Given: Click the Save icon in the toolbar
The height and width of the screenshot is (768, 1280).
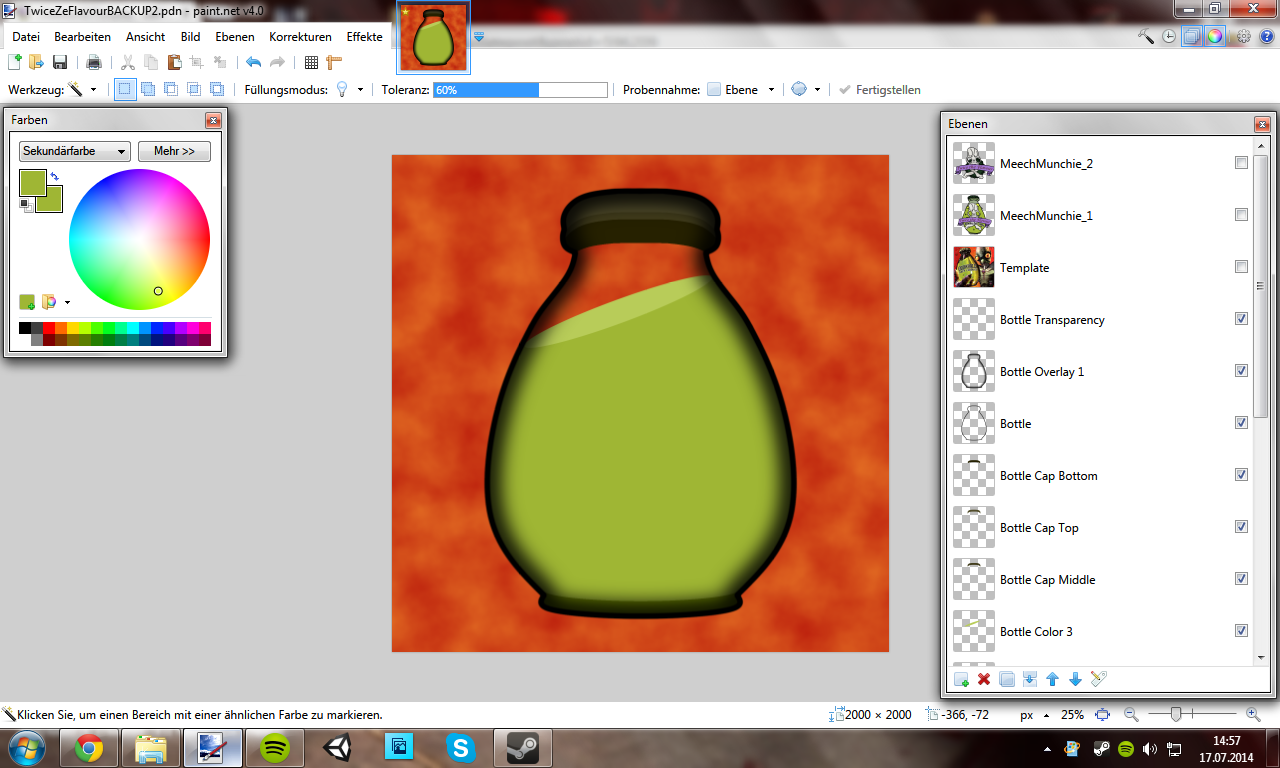Looking at the screenshot, I should coord(60,62).
